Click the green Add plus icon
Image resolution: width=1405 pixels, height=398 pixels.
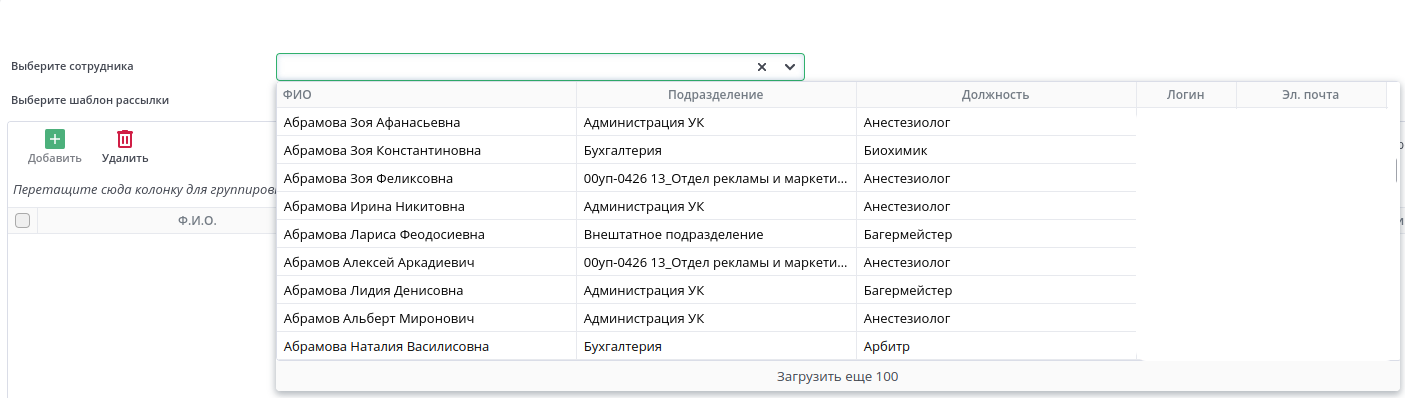coord(55,139)
